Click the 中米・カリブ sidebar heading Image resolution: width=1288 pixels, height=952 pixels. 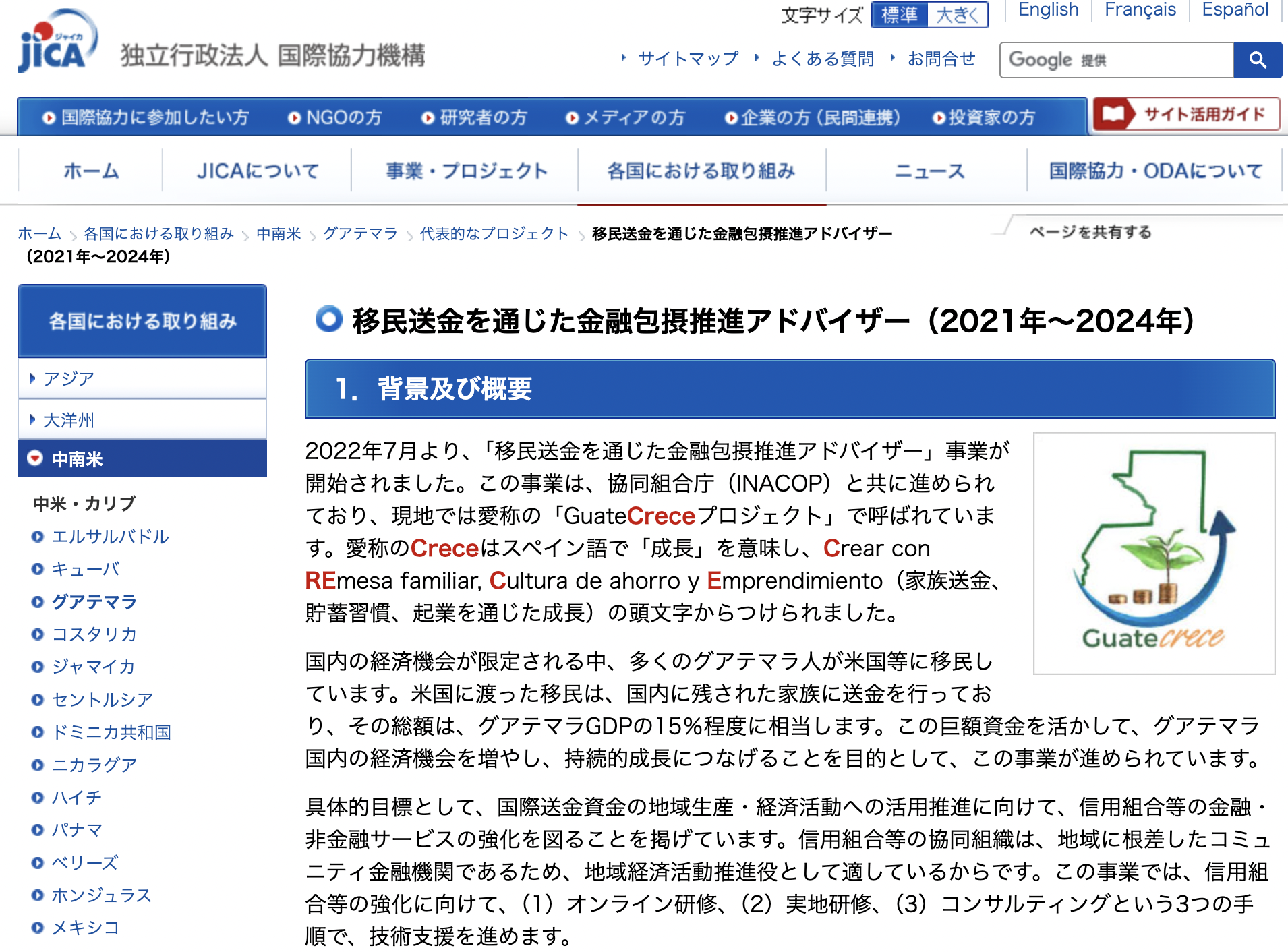(84, 504)
